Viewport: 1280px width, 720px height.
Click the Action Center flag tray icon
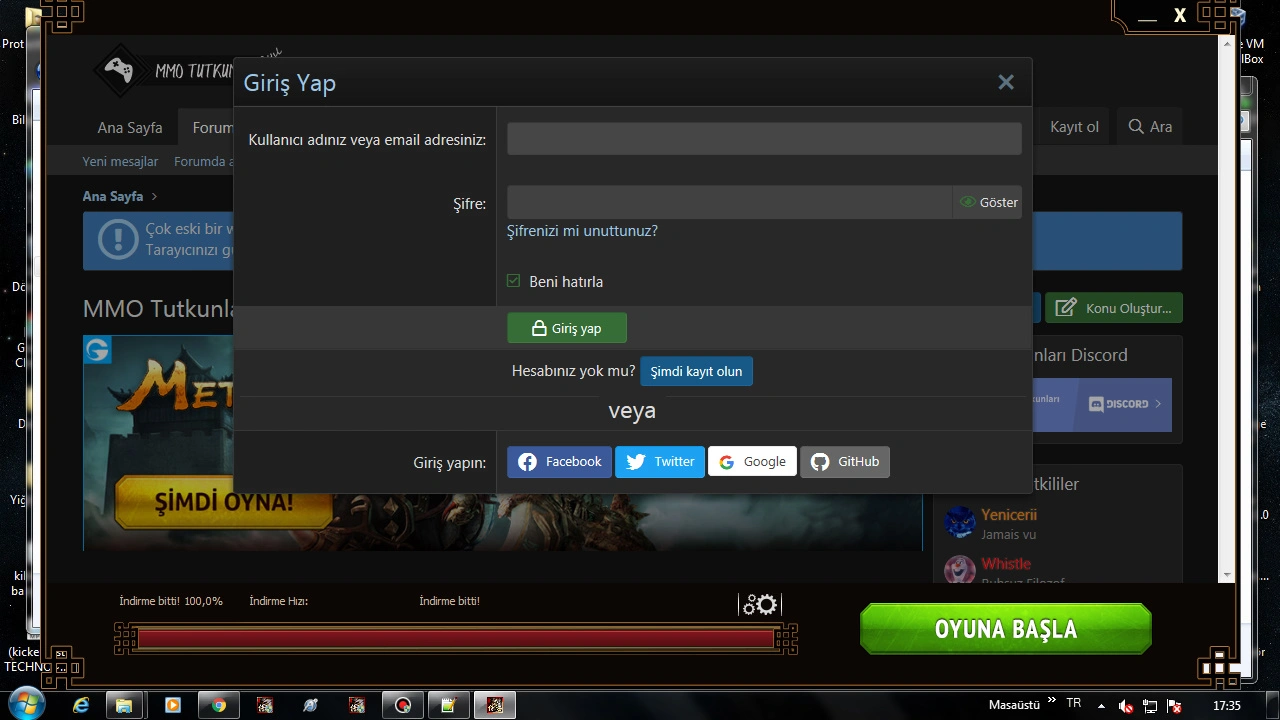(x=1174, y=706)
